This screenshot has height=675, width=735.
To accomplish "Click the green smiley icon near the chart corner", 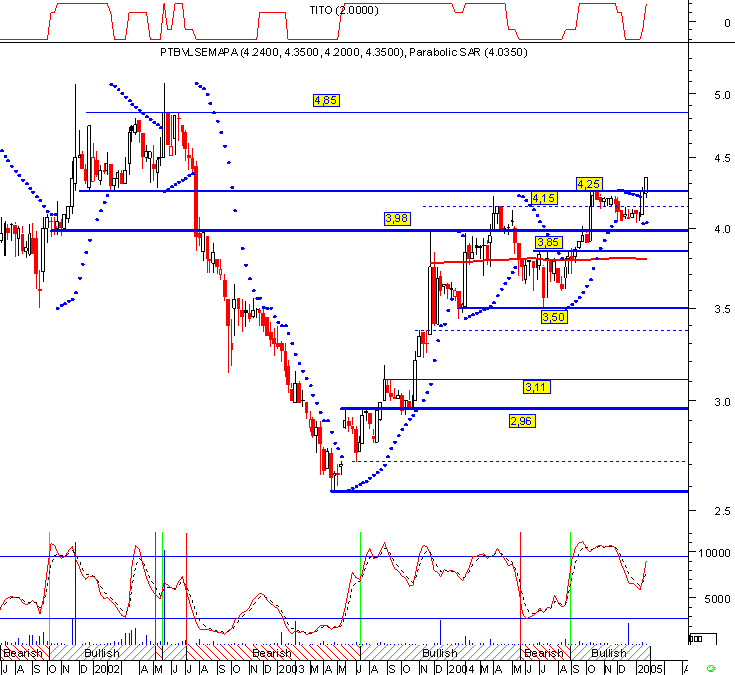I will coord(711,669).
